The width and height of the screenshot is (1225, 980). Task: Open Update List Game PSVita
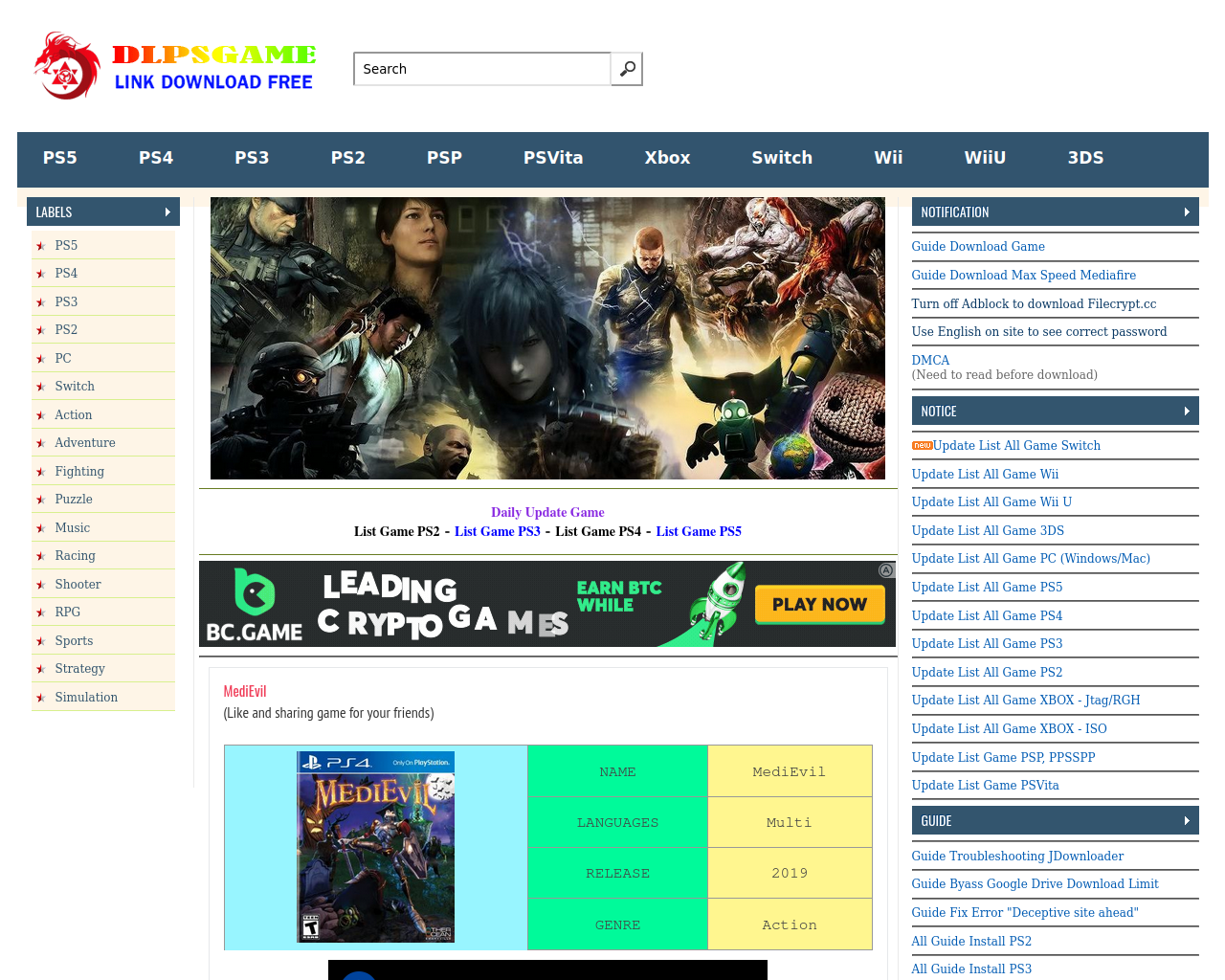pos(985,786)
